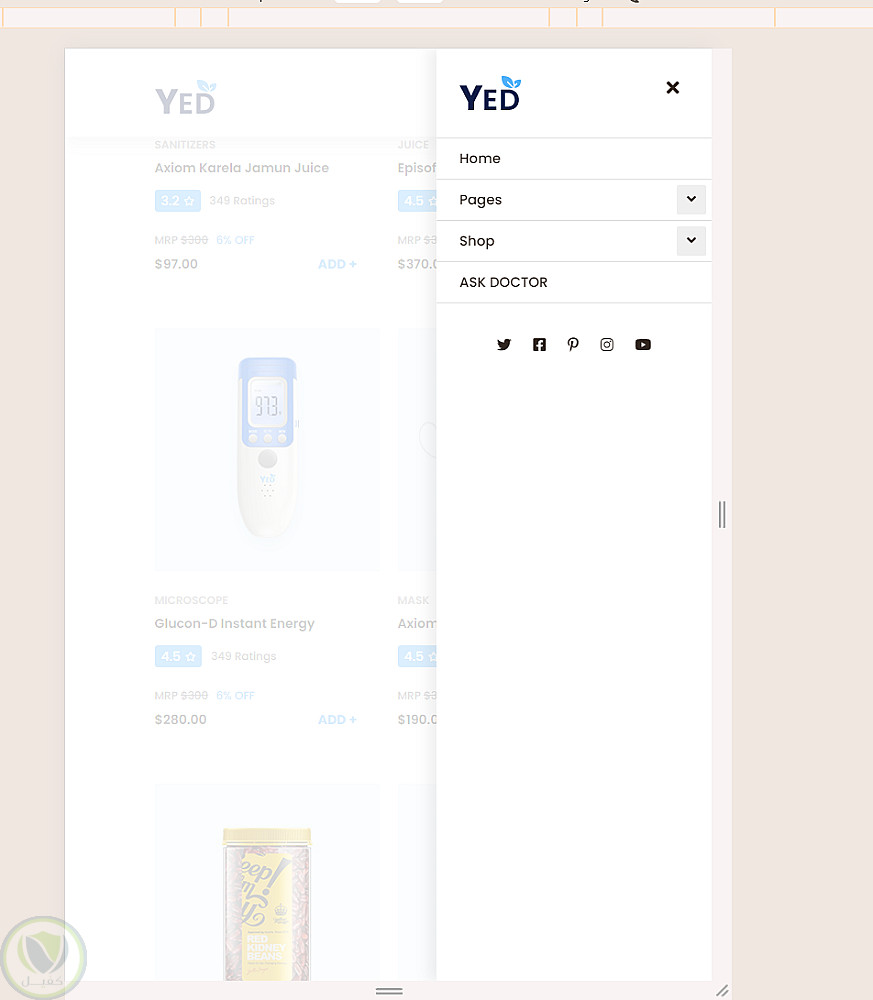Viewport: 873px width, 1000px height.
Task: Click the thermometer product thumbnail
Action: pos(267,449)
